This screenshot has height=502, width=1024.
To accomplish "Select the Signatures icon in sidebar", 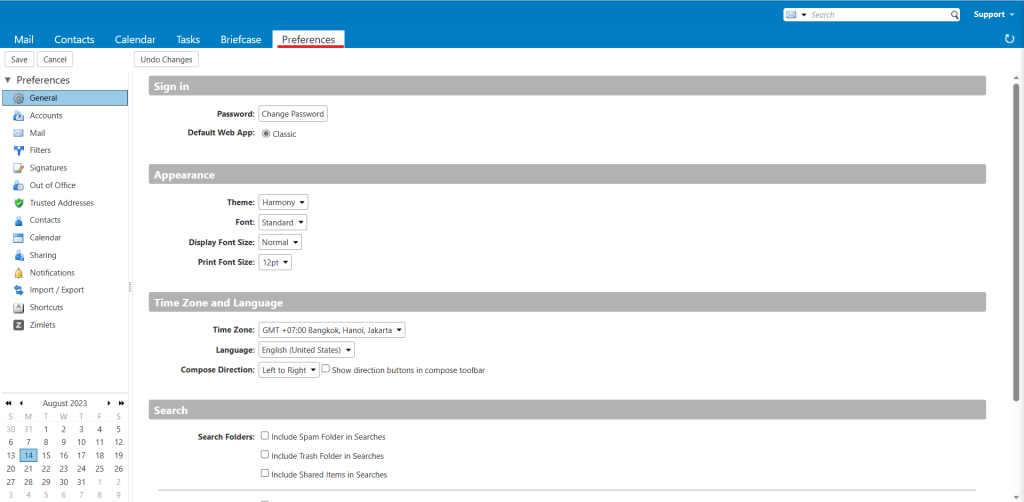I will [18, 168].
